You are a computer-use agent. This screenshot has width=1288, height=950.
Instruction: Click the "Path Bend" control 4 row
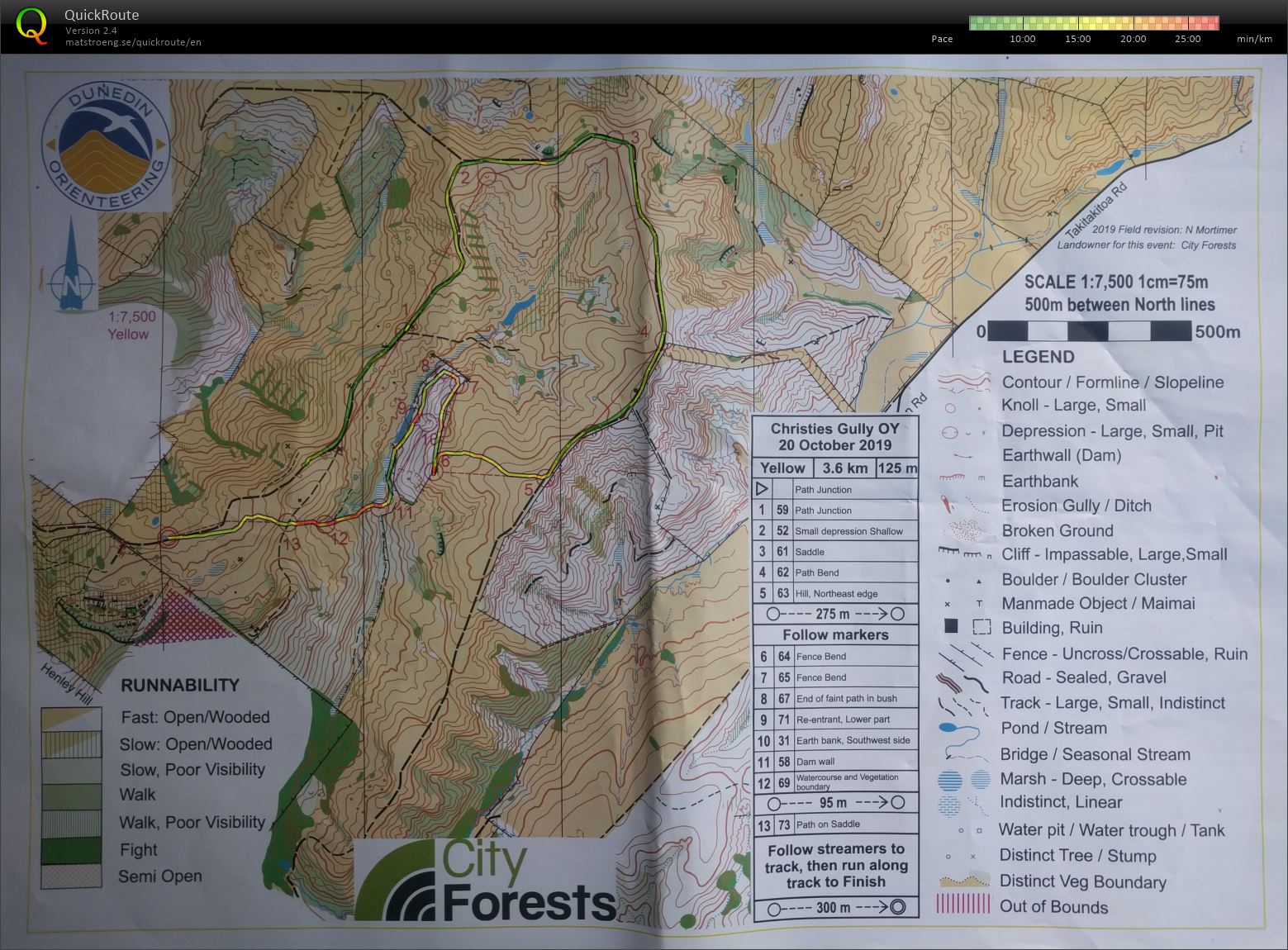835,572
